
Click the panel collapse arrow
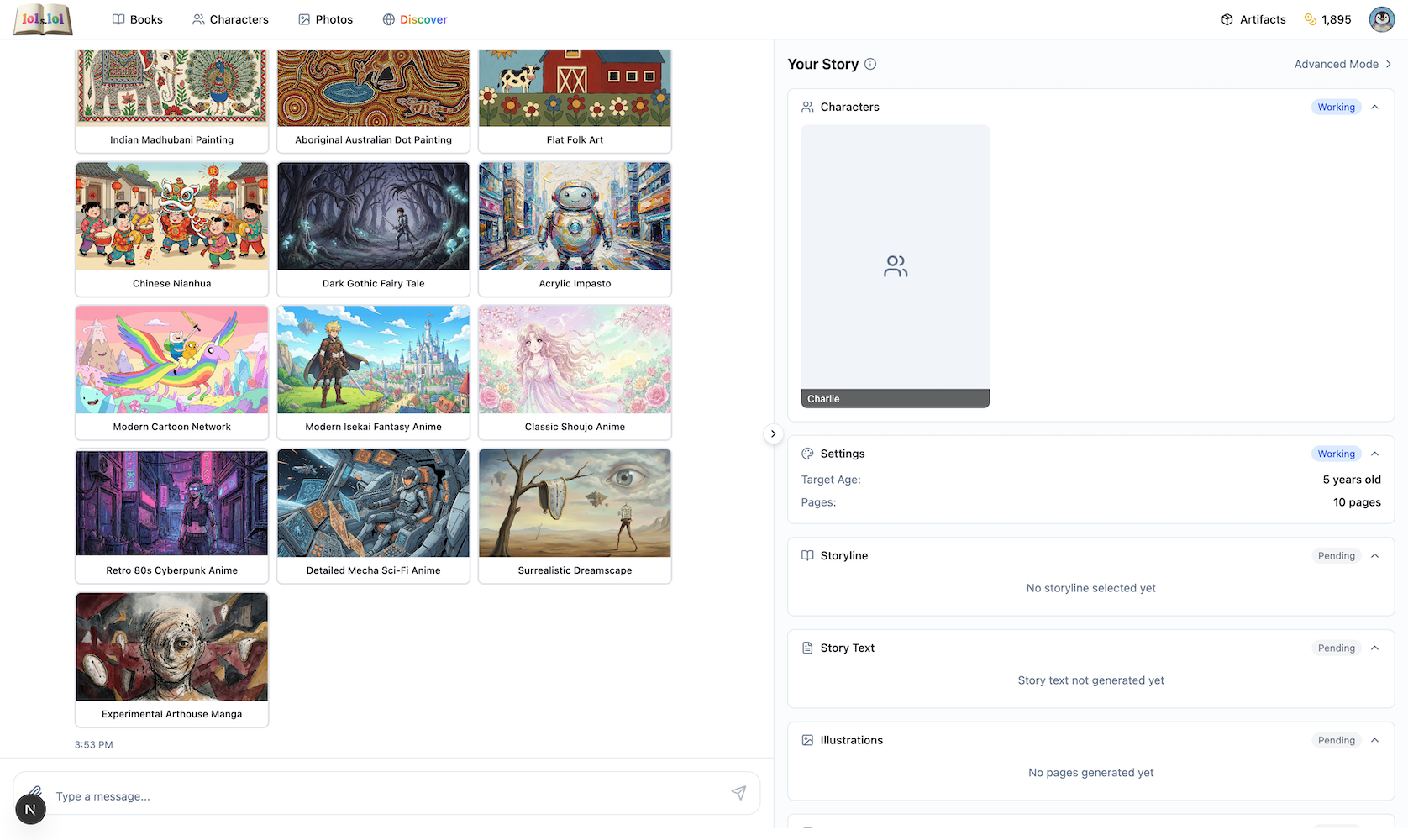tap(773, 433)
